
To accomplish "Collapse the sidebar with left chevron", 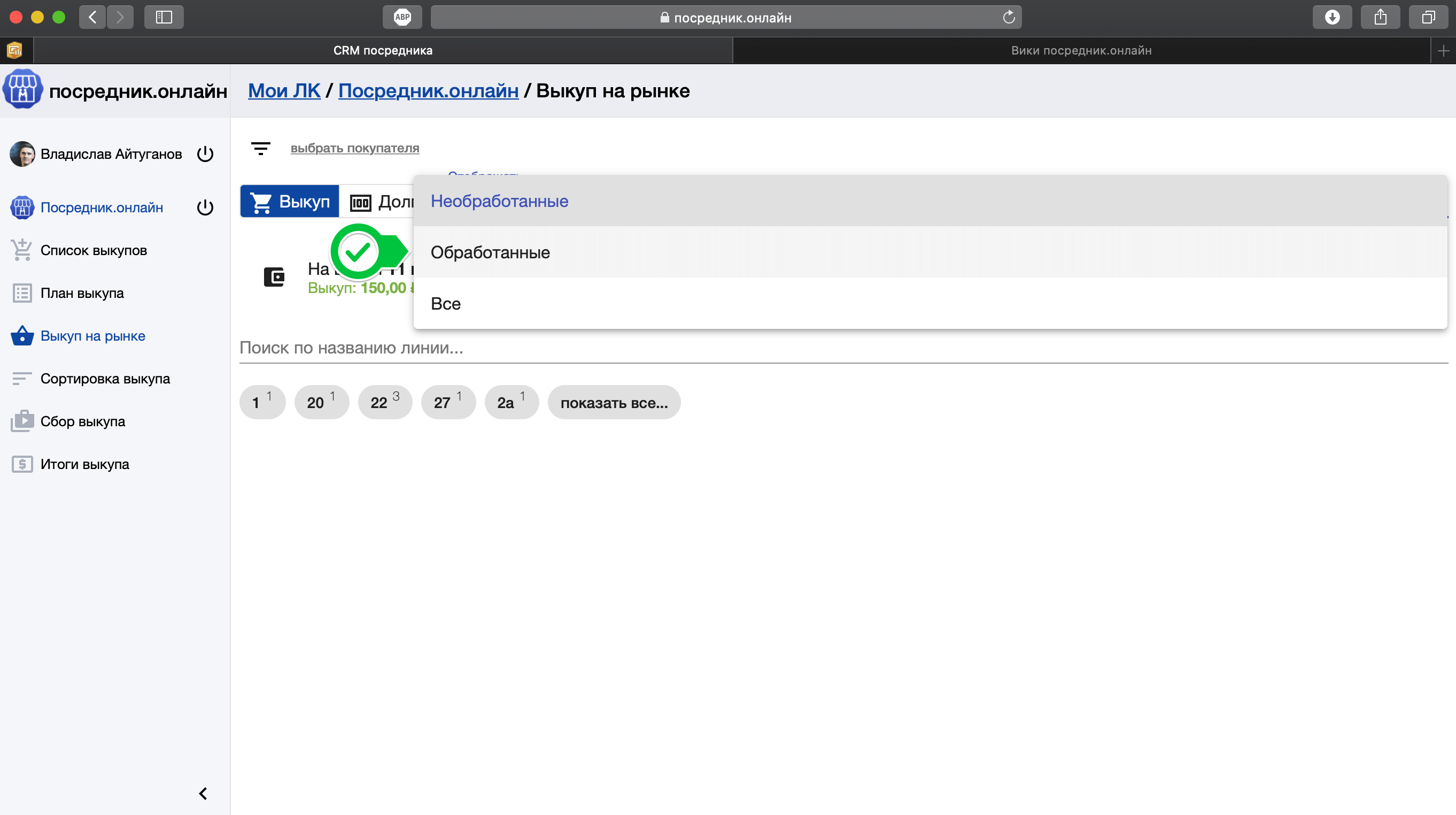I will click(203, 794).
